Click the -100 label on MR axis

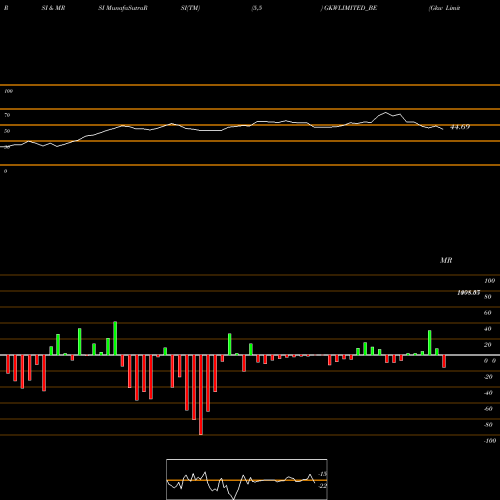(x=490, y=441)
